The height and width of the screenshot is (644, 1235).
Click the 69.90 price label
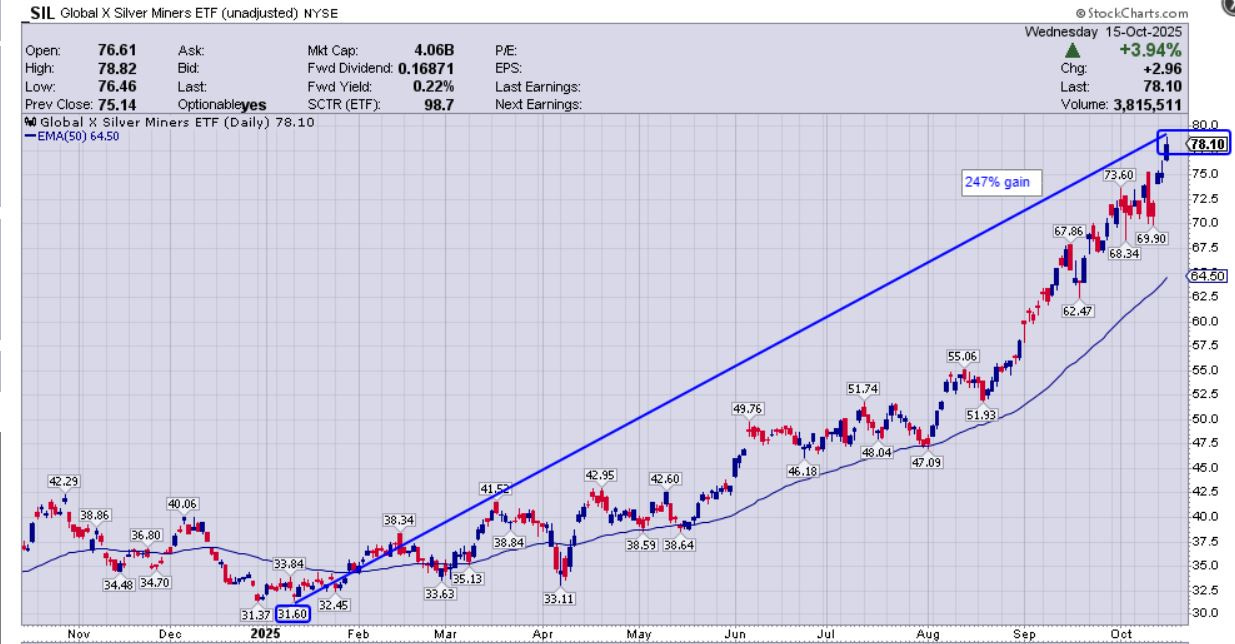click(x=1153, y=238)
